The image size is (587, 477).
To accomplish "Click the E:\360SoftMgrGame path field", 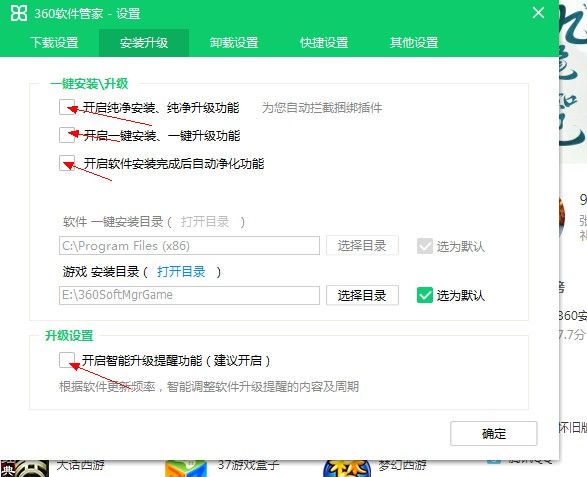I will pyautogui.click(x=189, y=295).
